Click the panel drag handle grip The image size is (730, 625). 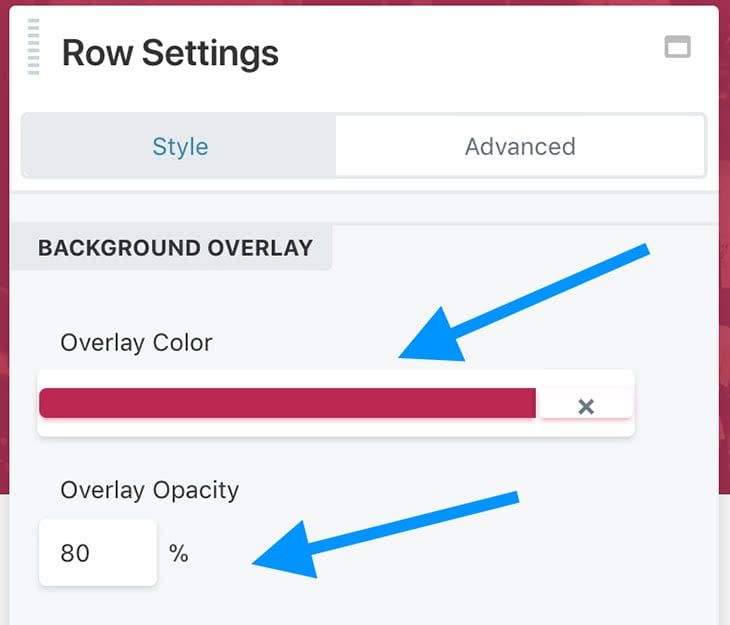(34, 46)
